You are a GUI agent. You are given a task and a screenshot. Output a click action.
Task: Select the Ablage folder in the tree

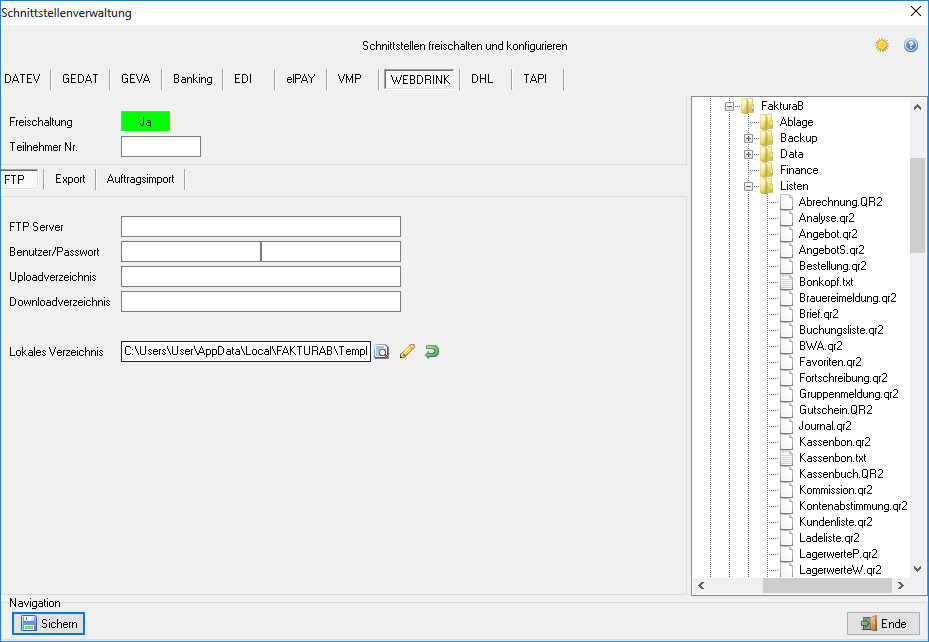coord(796,122)
